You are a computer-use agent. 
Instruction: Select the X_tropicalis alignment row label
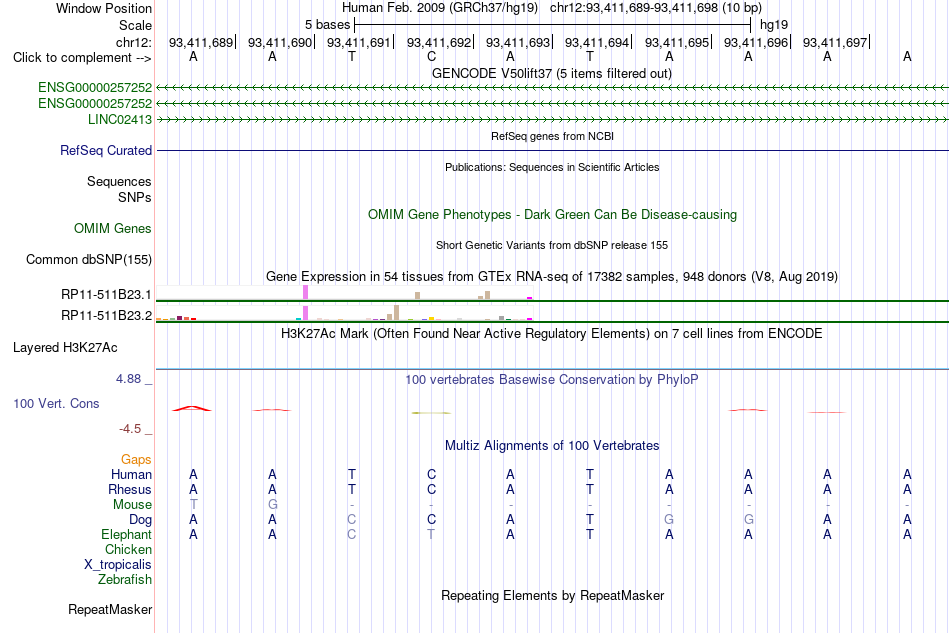[118, 565]
